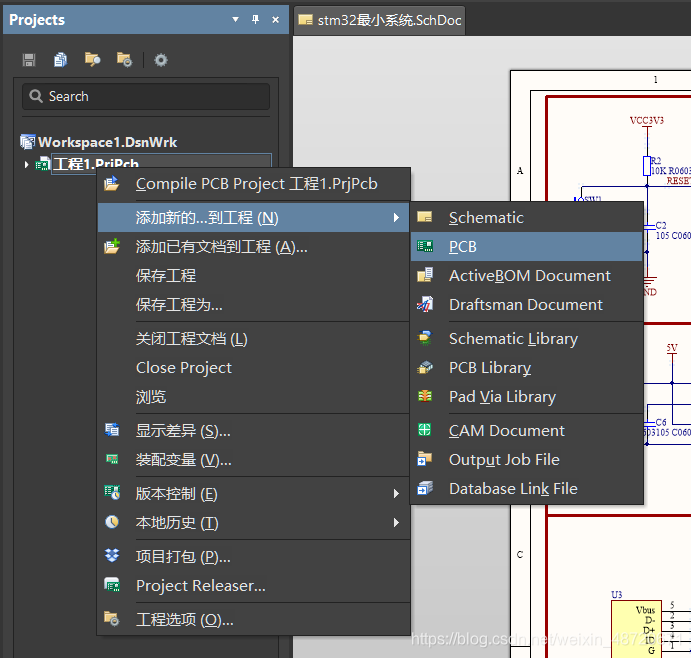Click the PCB Library icon
The height and width of the screenshot is (658, 691).
click(x=425, y=367)
